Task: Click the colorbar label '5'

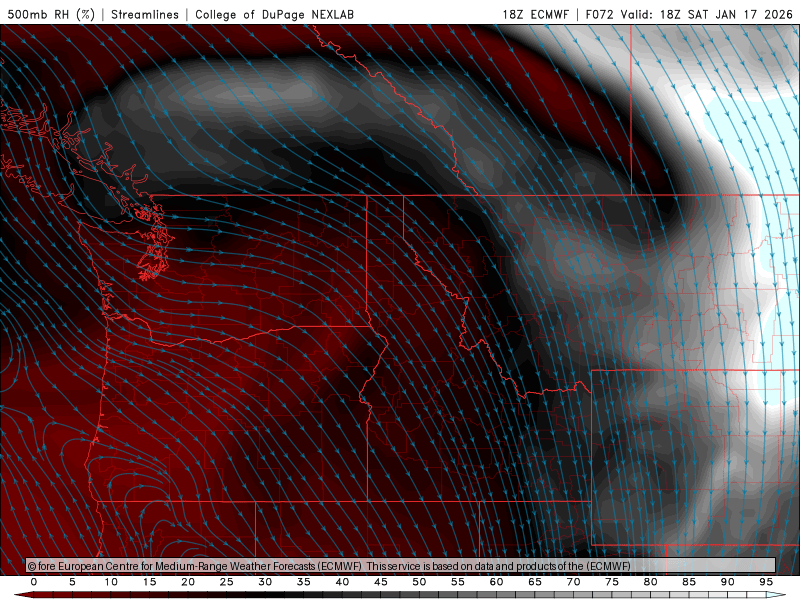Action: 72,582
